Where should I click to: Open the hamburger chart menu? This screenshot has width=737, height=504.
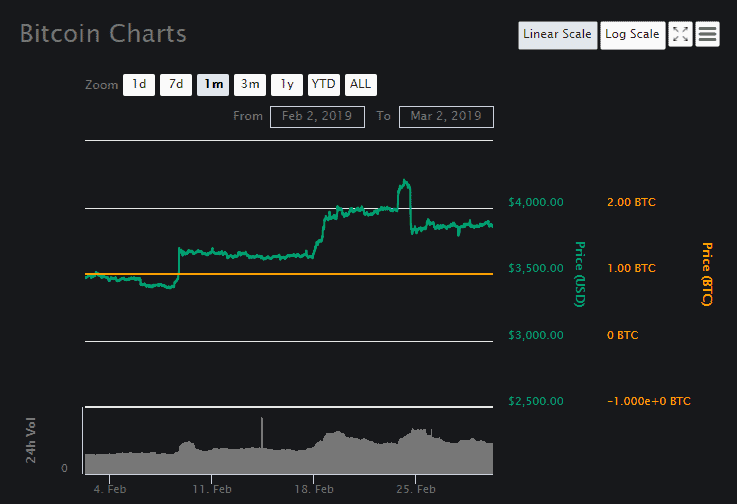(707, 34)
